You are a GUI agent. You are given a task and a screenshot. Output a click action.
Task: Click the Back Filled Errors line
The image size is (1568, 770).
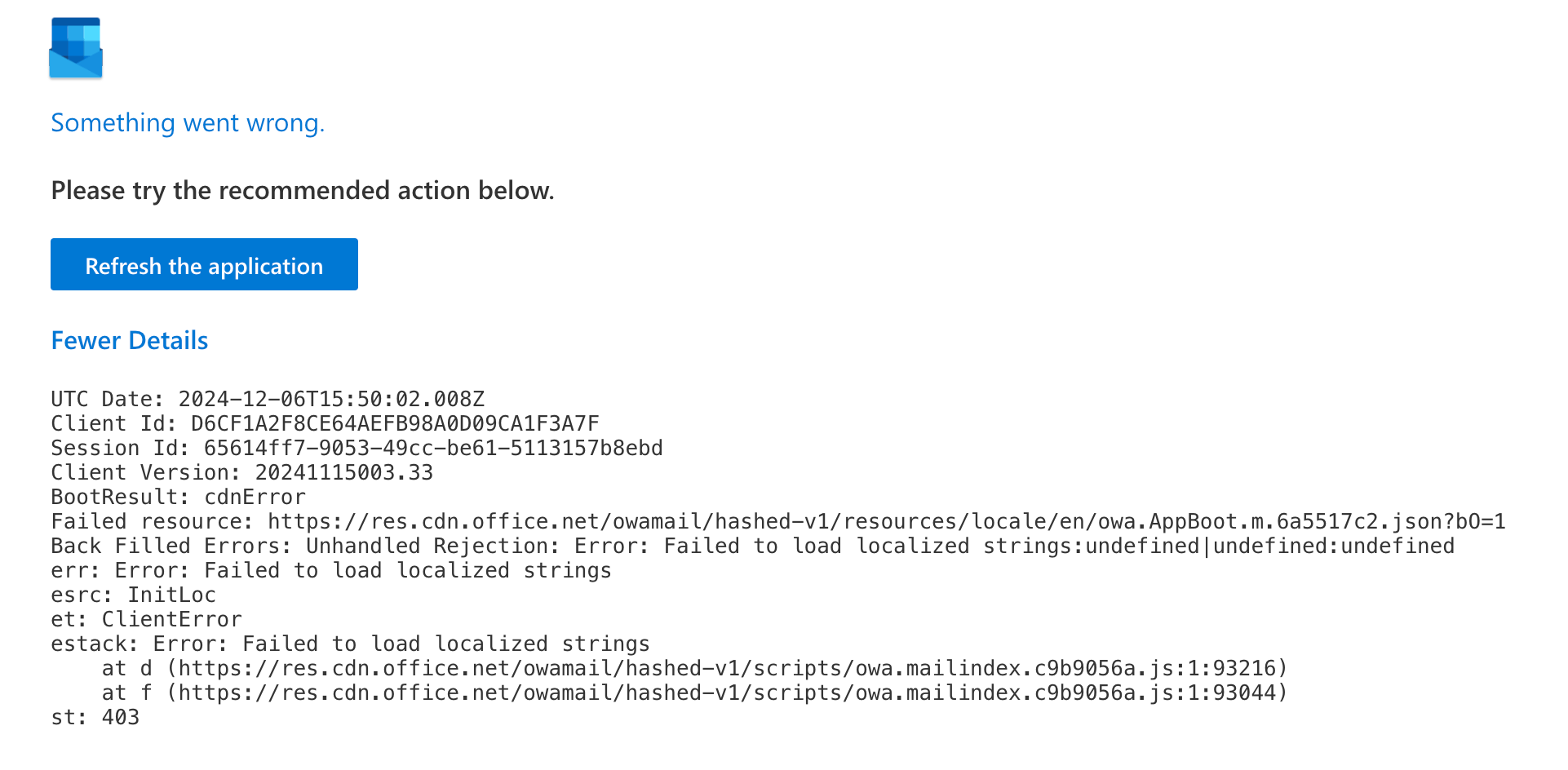[752, 546]
